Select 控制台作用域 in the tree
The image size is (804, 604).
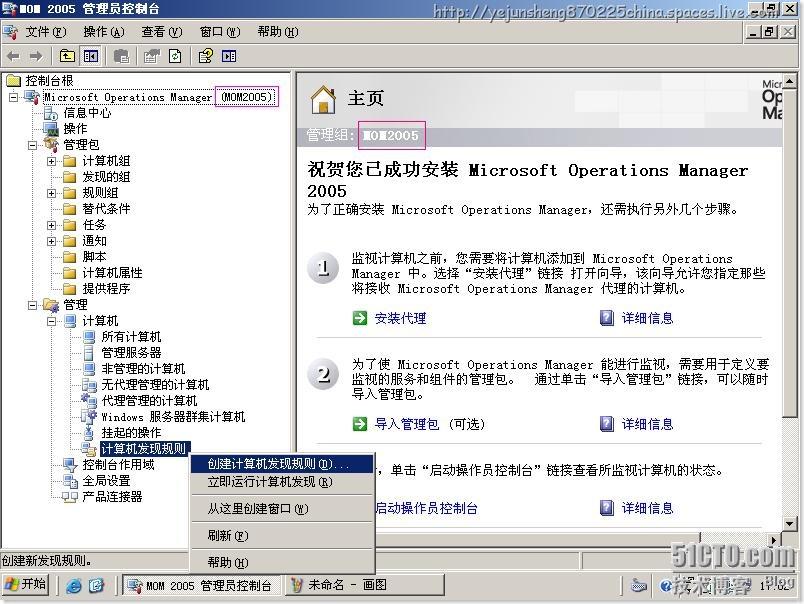pos(118,465)
